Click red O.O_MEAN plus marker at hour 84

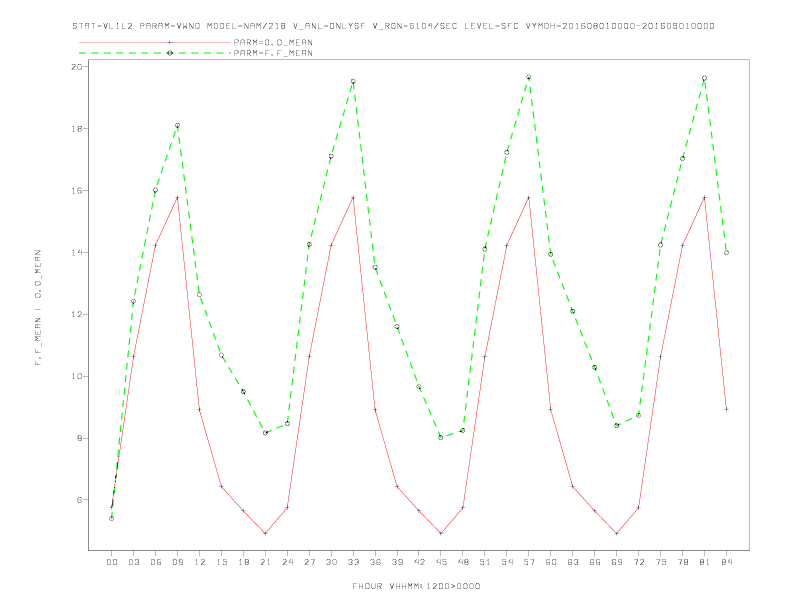tap(726, 410)
